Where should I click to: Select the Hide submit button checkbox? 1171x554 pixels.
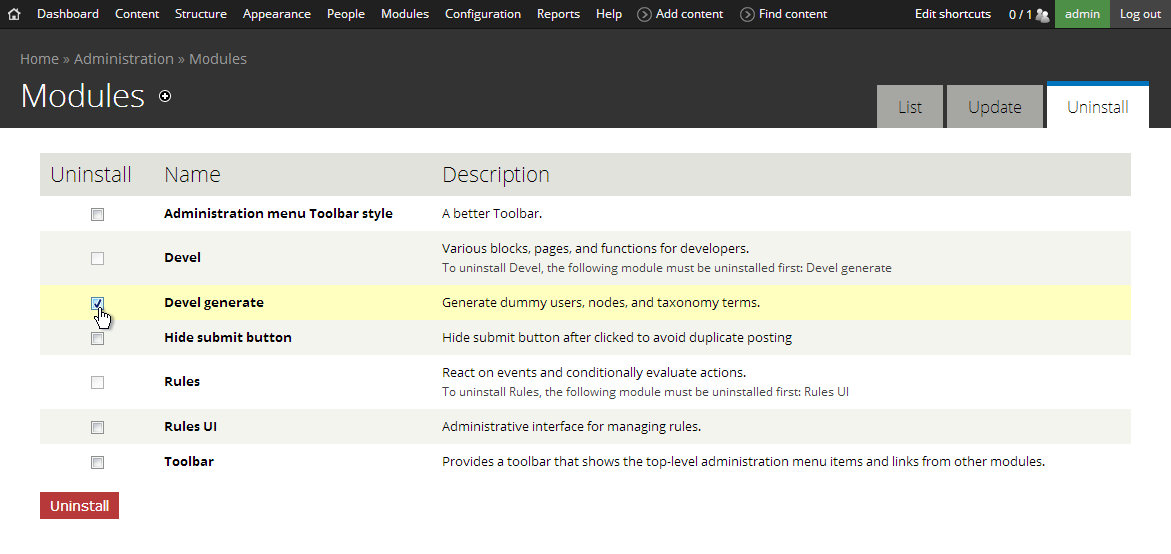pyautogui.click(x=97, y=339)
